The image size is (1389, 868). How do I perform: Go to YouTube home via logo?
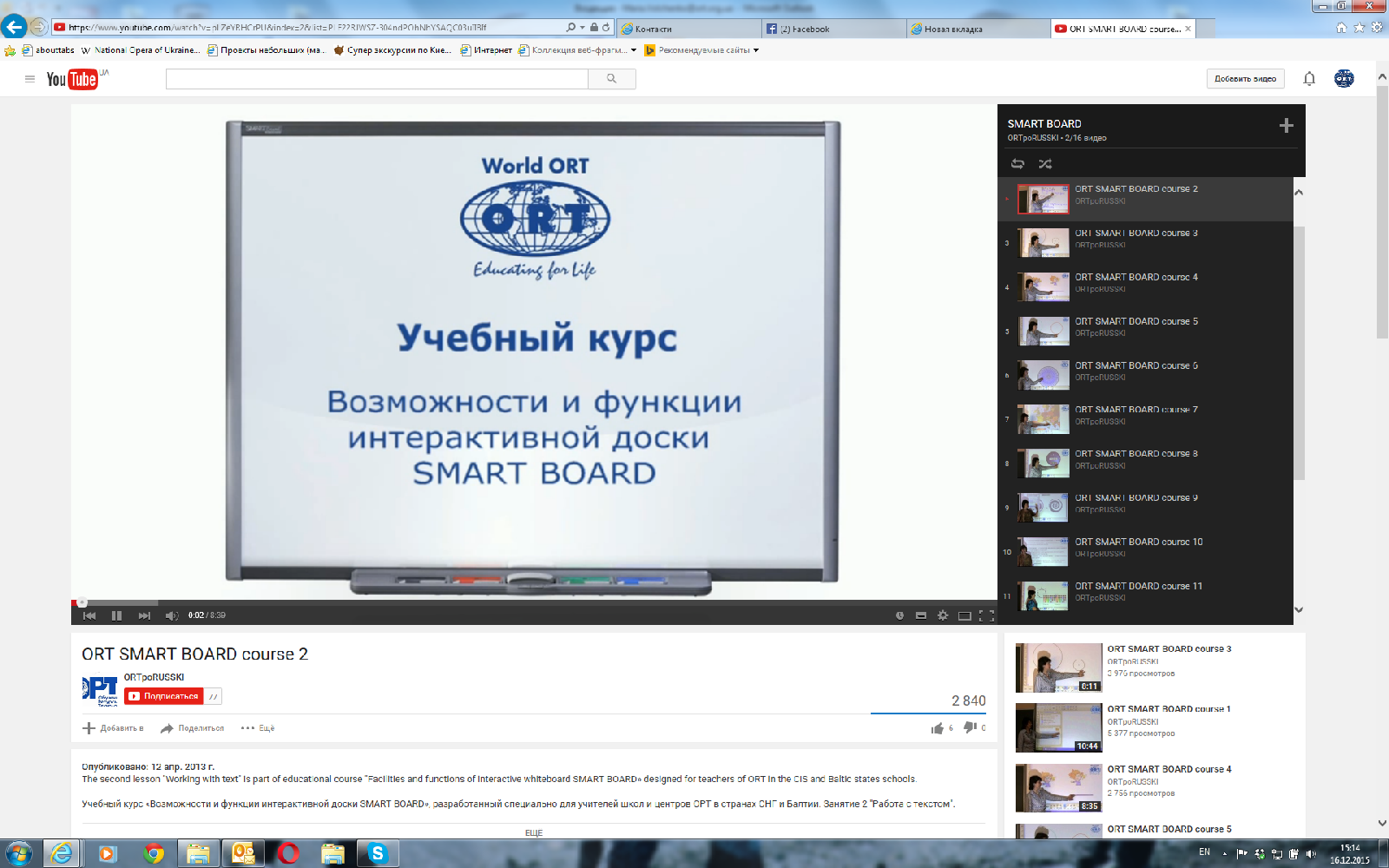[73, 79]
